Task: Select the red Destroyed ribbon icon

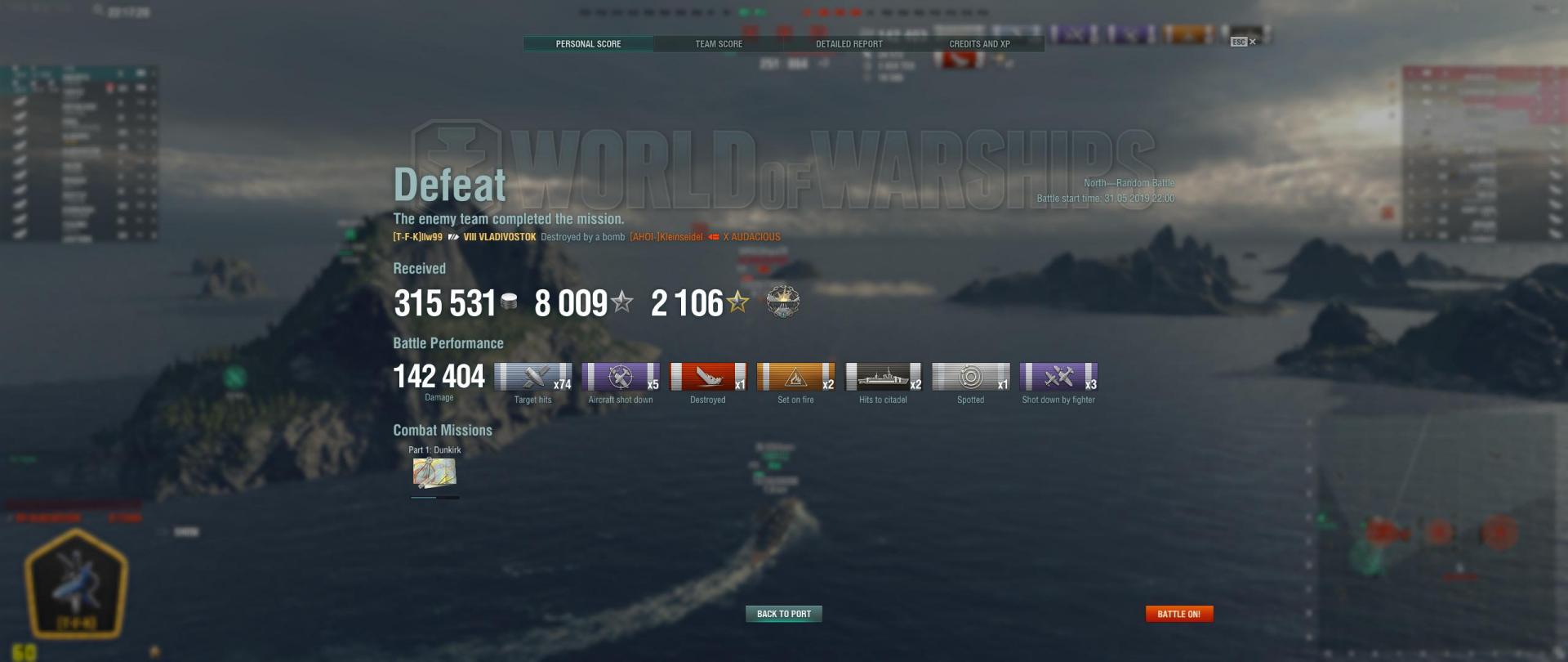Action: (x=708, y=377)
